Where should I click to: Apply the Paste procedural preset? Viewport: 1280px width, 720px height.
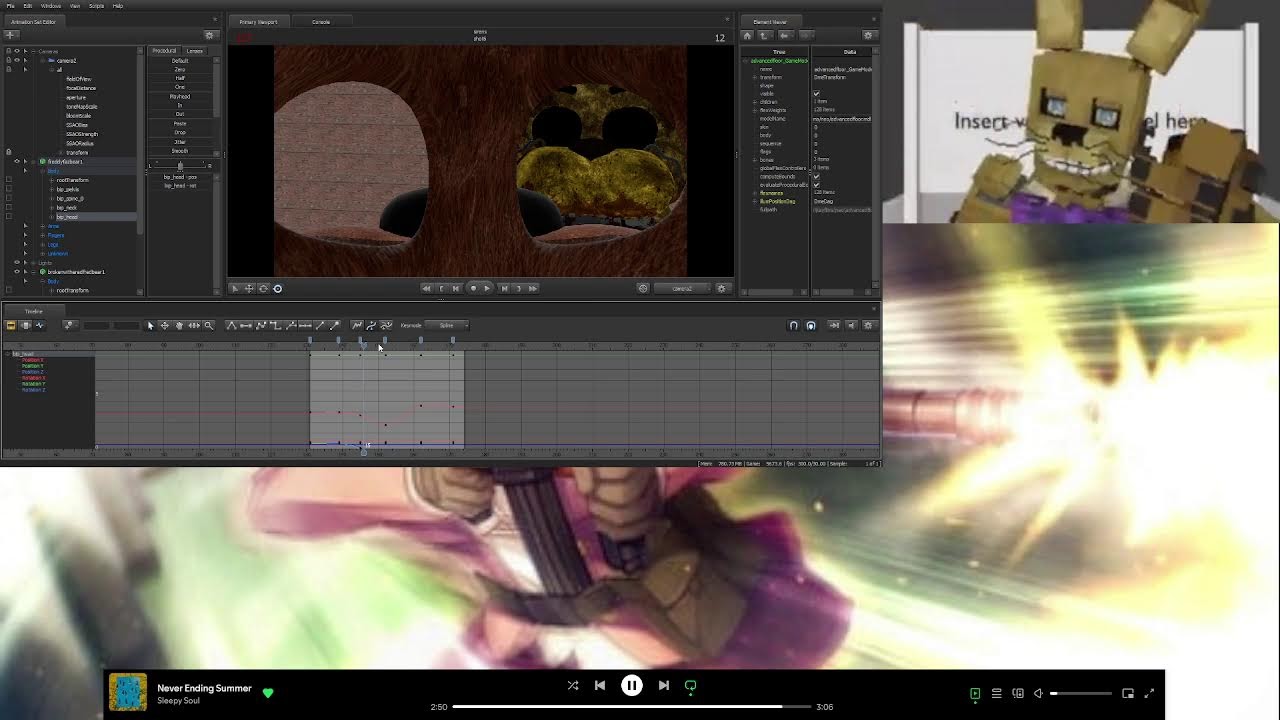(x=180, y=124)
